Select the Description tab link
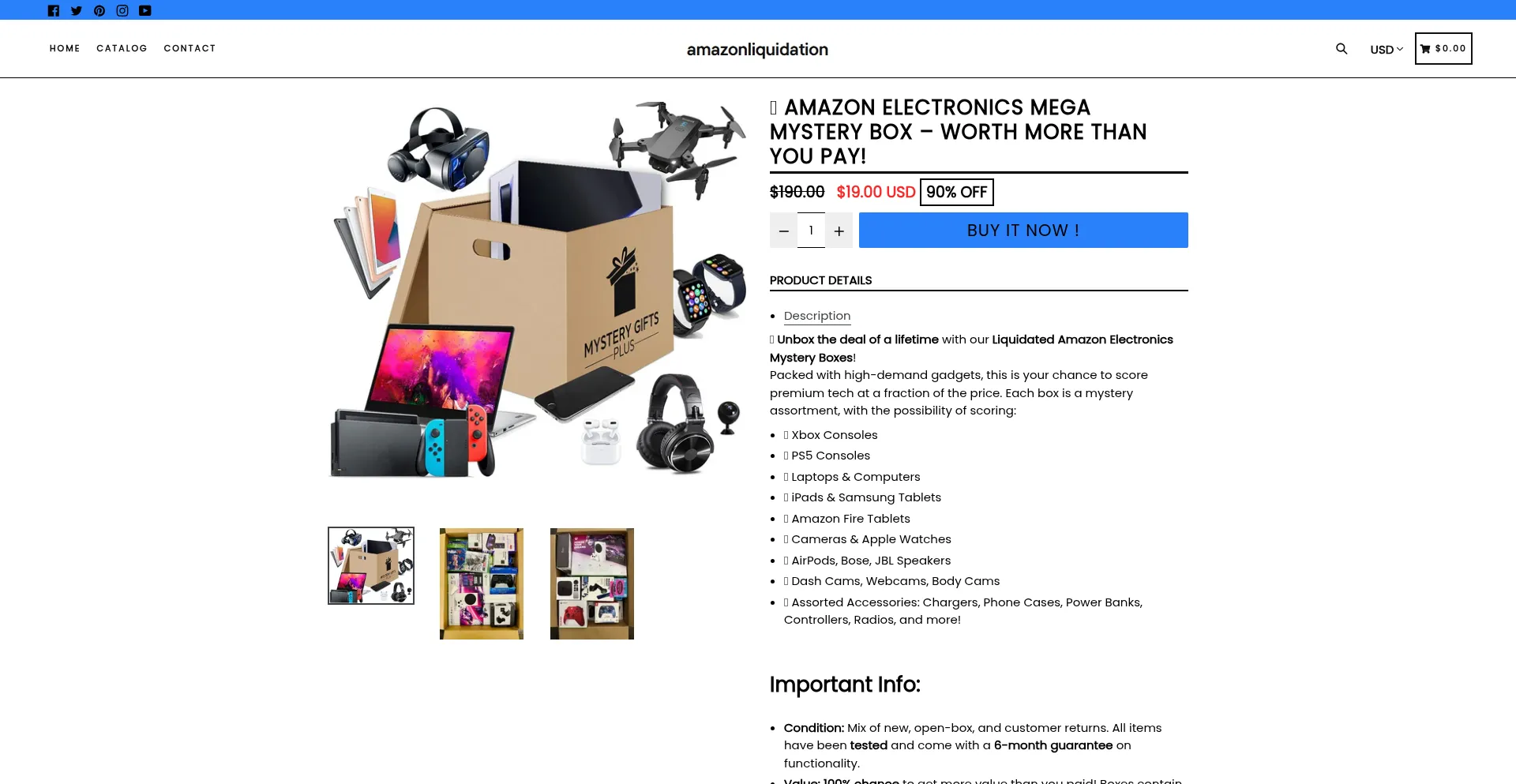The height and width of the screenshot is (784, 1516). 817,316
